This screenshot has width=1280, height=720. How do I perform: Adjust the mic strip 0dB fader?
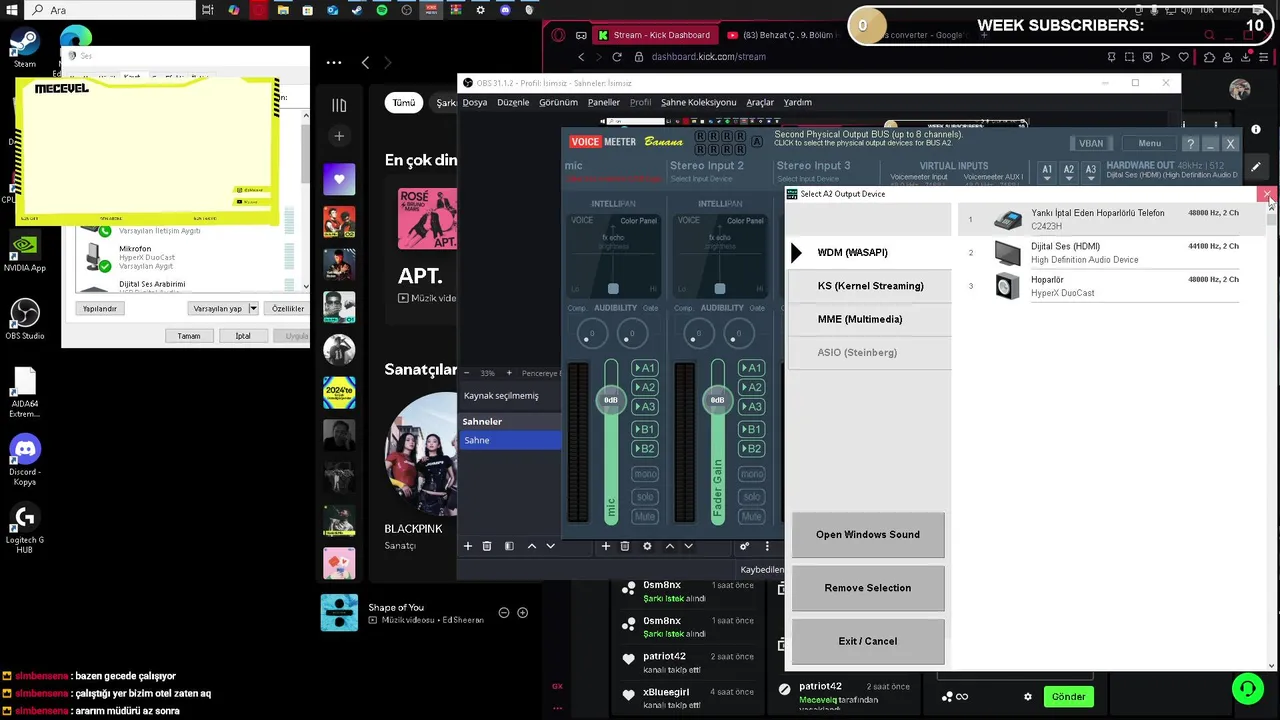(611, 400)
